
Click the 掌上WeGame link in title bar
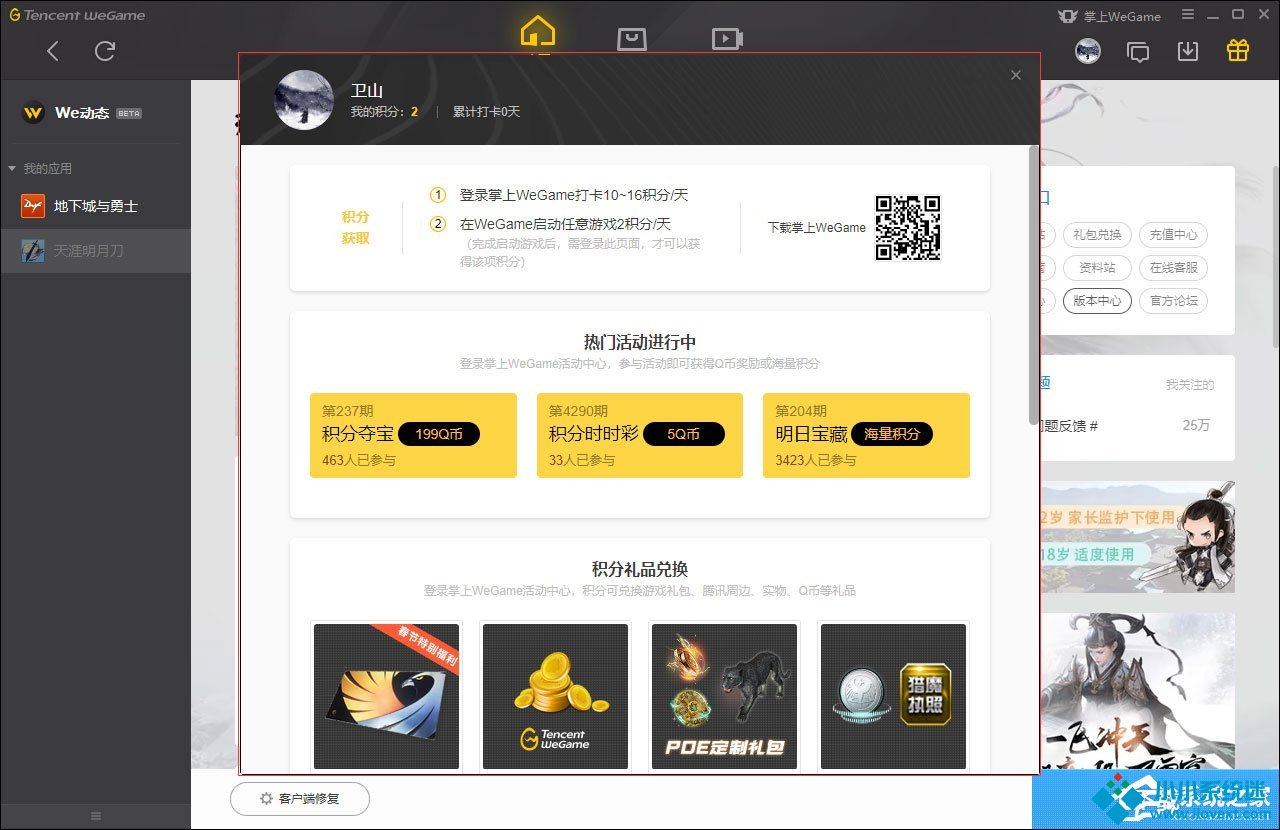(x=1109, y=16)
